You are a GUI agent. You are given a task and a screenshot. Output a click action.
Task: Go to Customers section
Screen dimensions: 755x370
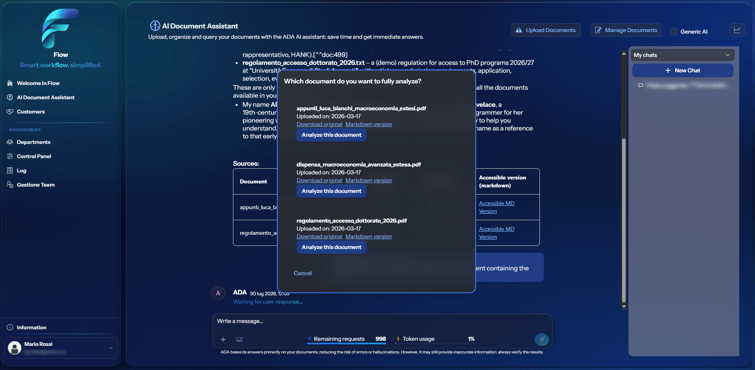point(31,112)
